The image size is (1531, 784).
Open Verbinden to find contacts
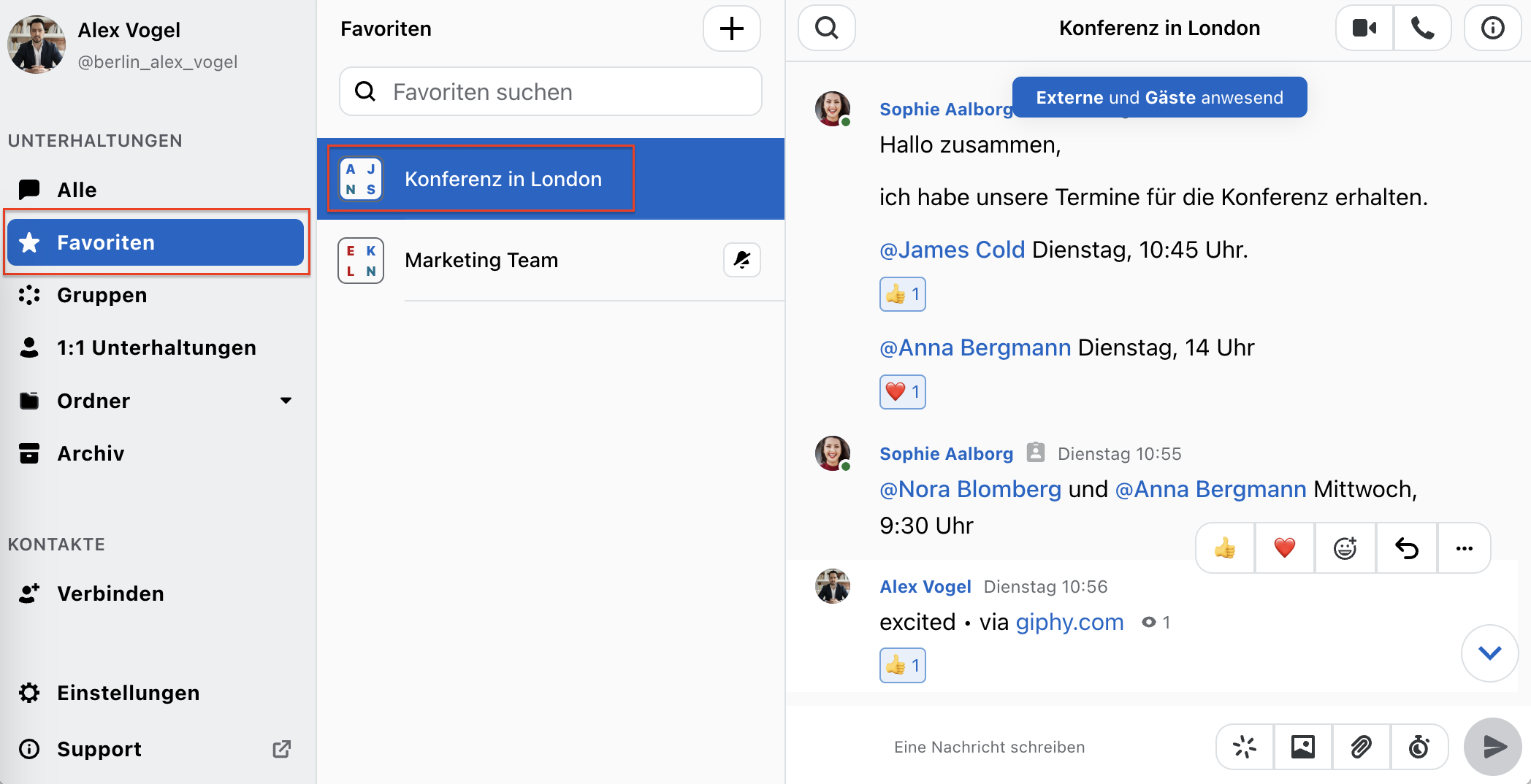point(156,593)
